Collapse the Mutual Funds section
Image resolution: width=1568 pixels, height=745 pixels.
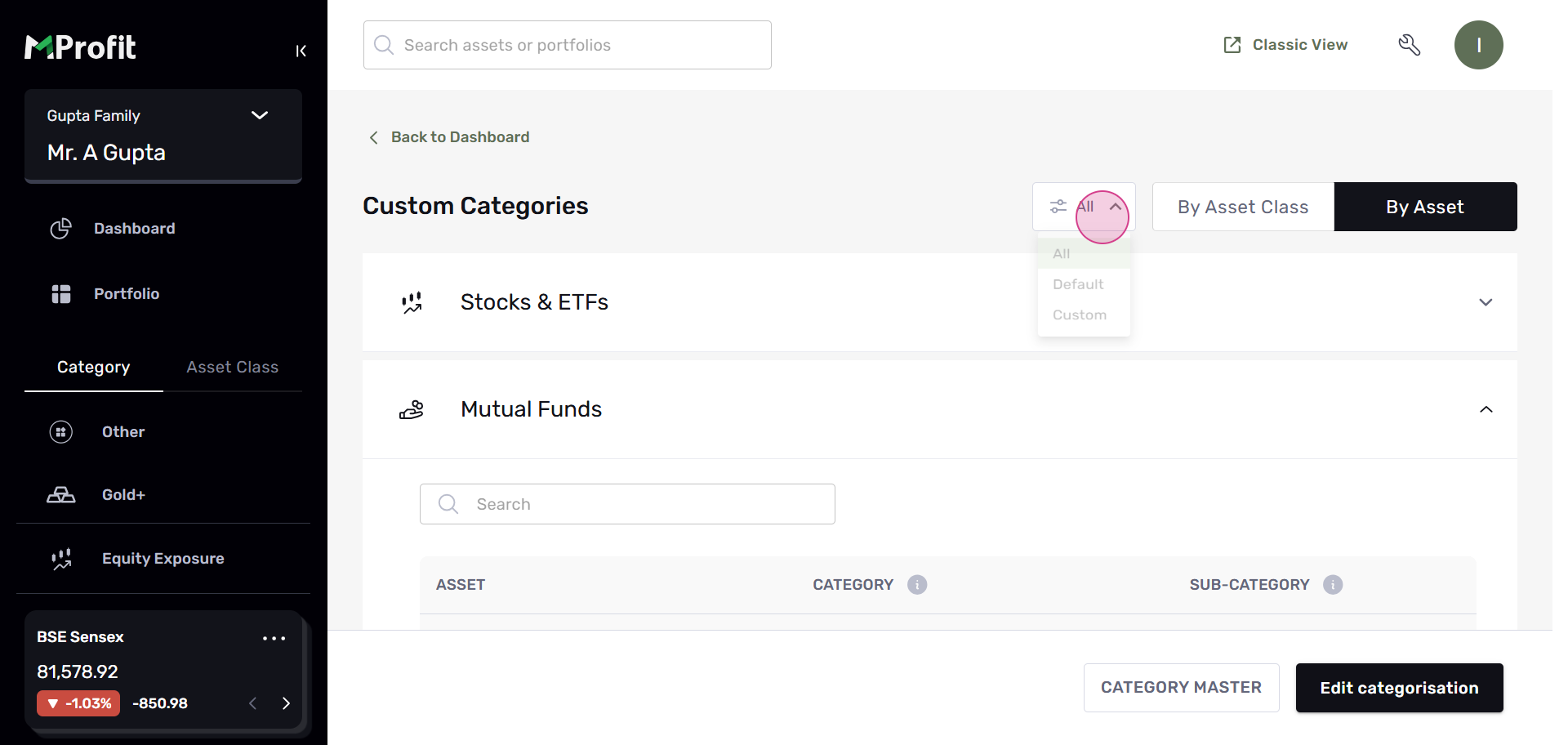tap(1486, 409)
